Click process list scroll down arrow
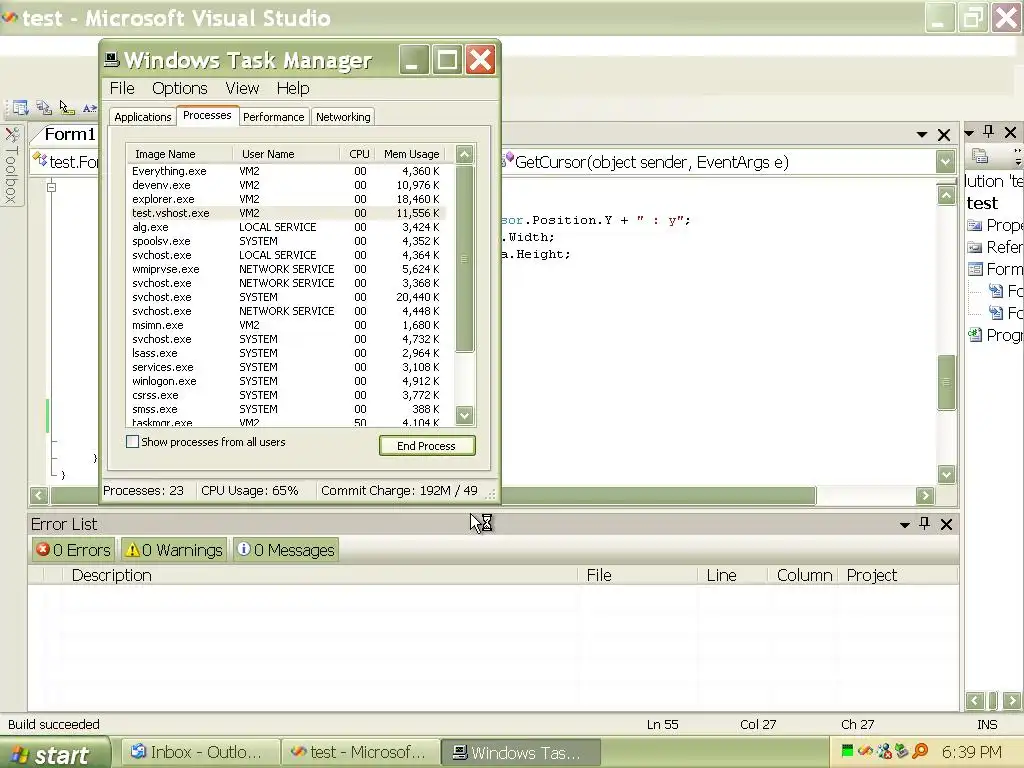 coord(464,415)
